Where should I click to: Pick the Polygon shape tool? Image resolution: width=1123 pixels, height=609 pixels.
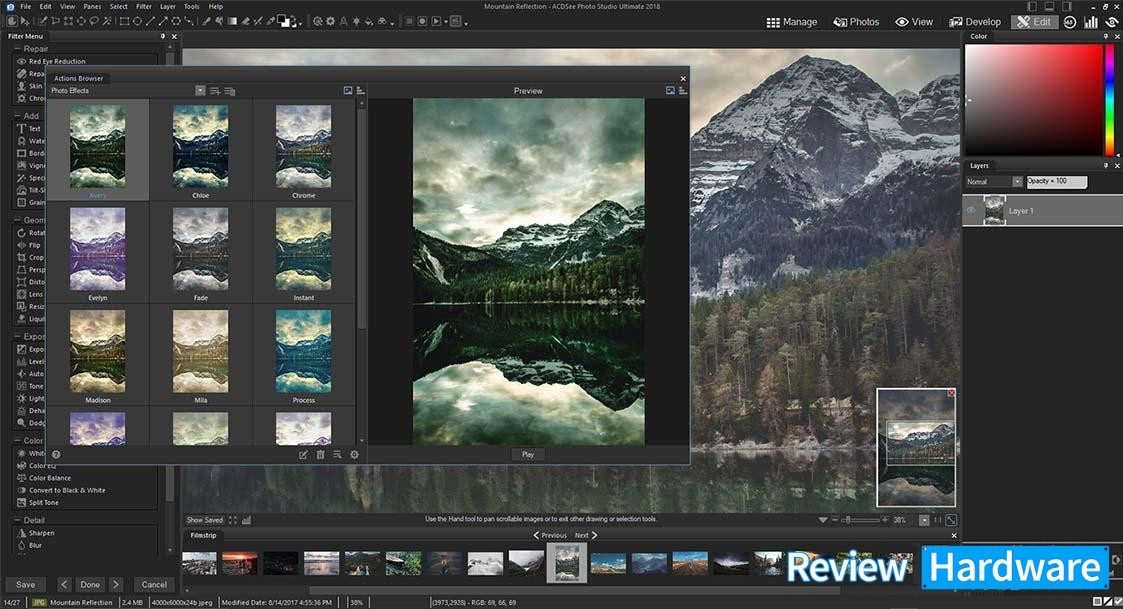tap(176, 21)
